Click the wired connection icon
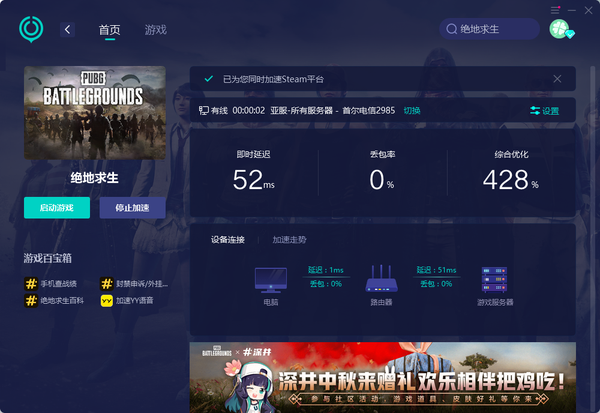 coord(203,111)
